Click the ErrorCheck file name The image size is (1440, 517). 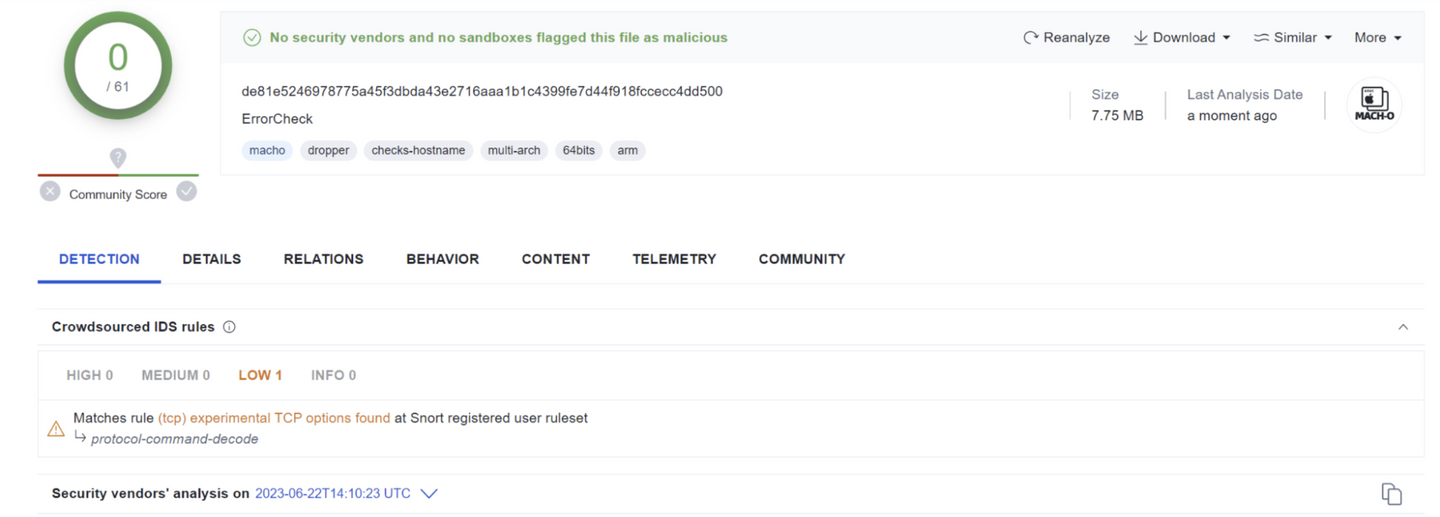pyautogui.click(x=277, y=118)
